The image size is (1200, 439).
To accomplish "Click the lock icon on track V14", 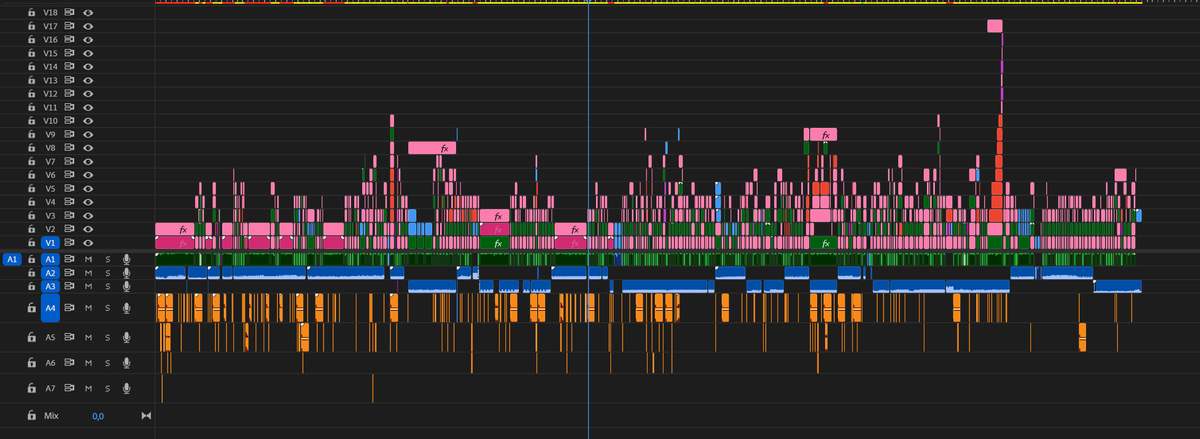I will click(x=32, y=65).
